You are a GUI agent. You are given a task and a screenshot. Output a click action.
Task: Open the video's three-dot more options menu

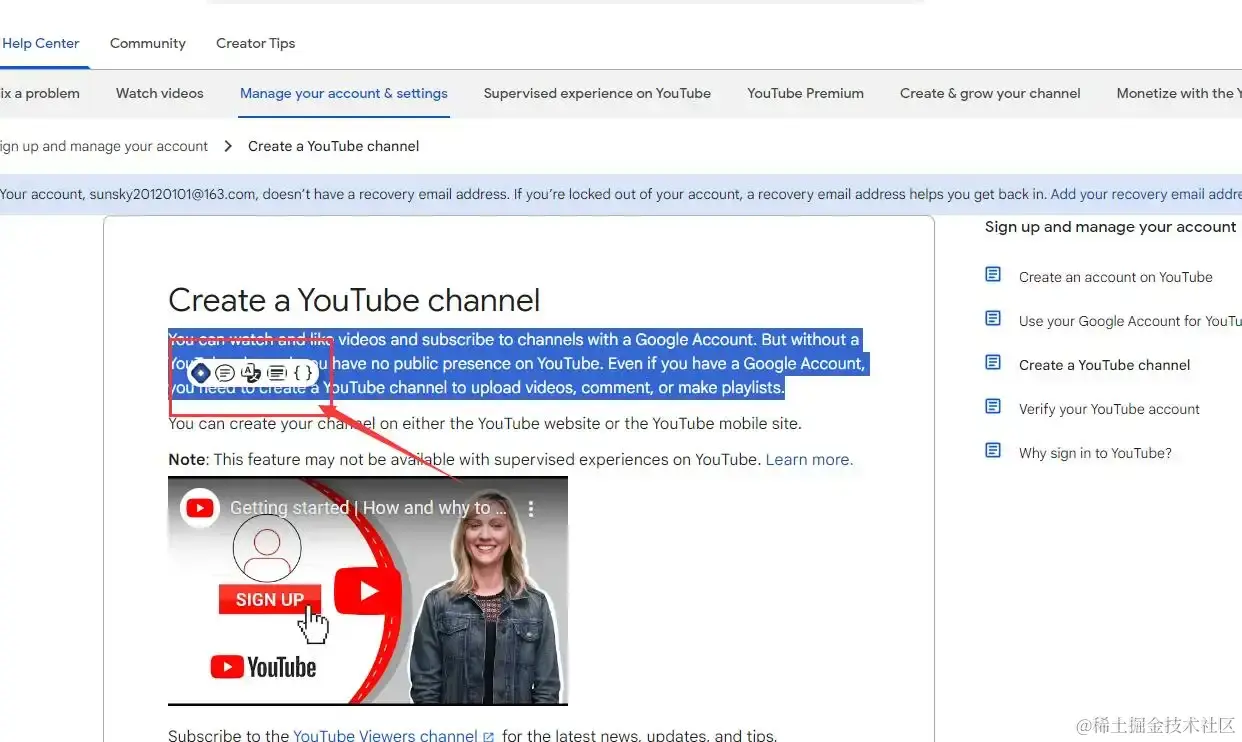[531, 509]
